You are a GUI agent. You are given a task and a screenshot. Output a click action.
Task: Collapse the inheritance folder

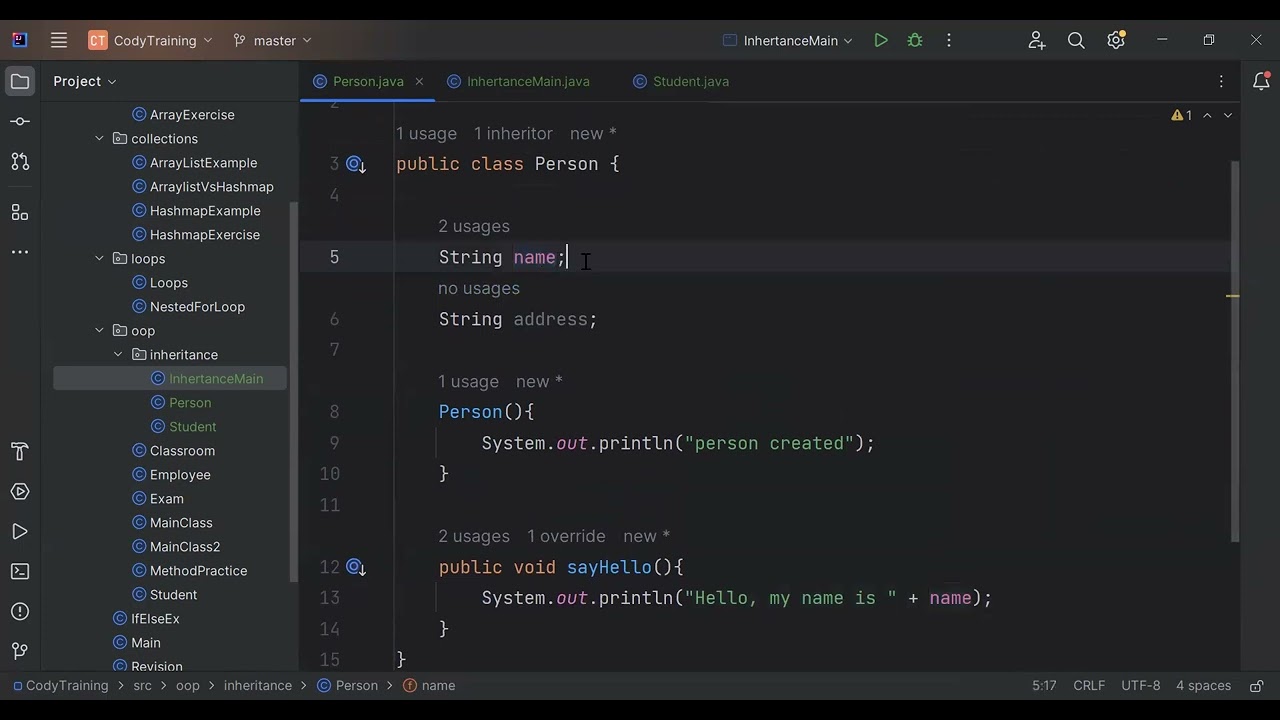tap(118, 355)
